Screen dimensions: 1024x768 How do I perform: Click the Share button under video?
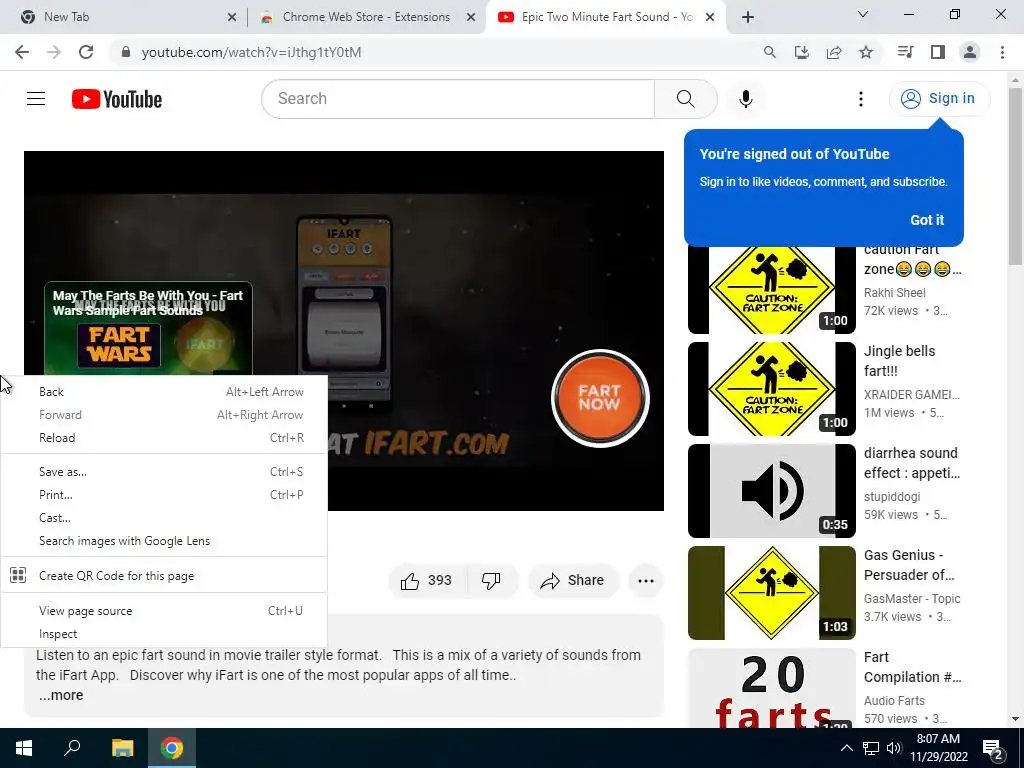573,580
